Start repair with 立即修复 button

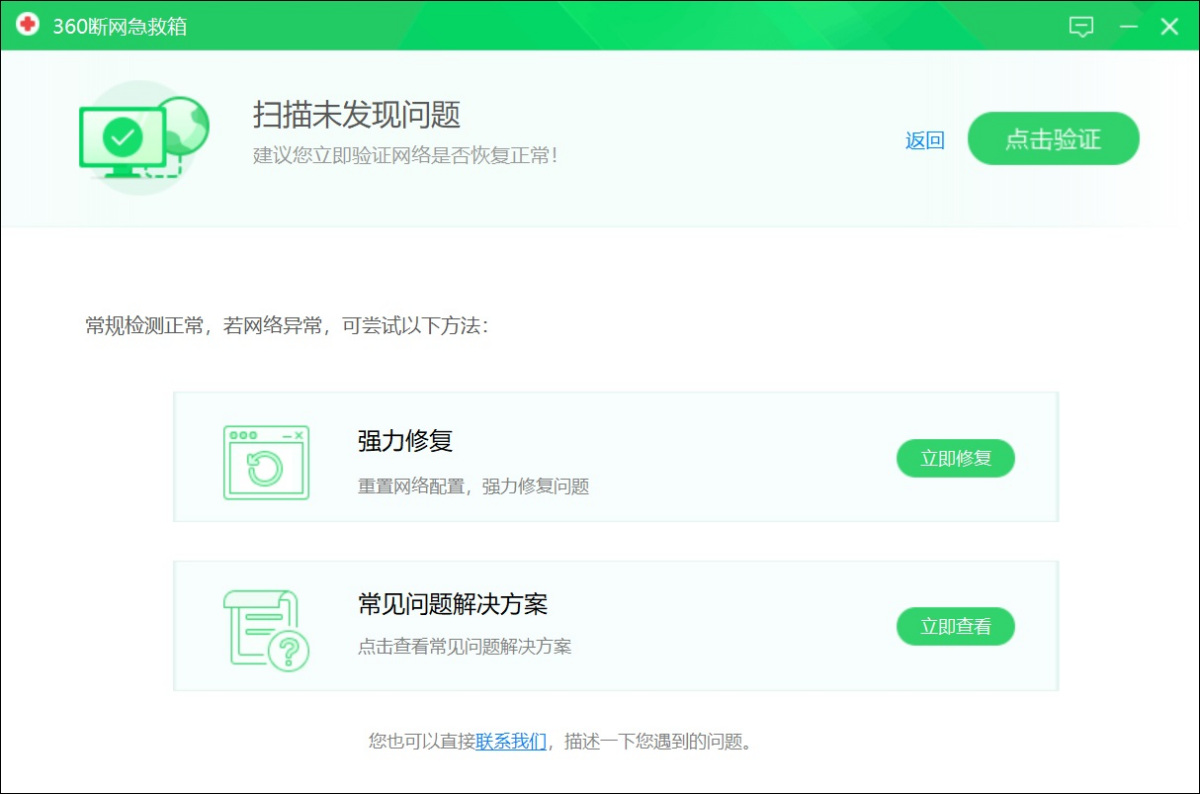[955, 458]
